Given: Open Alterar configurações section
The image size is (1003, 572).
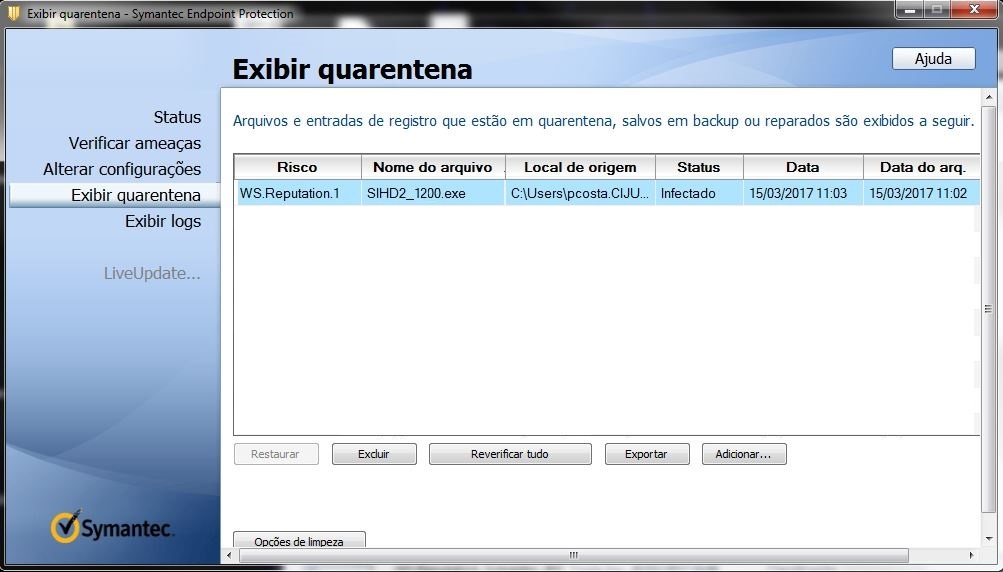Looking at the screenshot, I should pyautogui.click(x=122, y=169).
